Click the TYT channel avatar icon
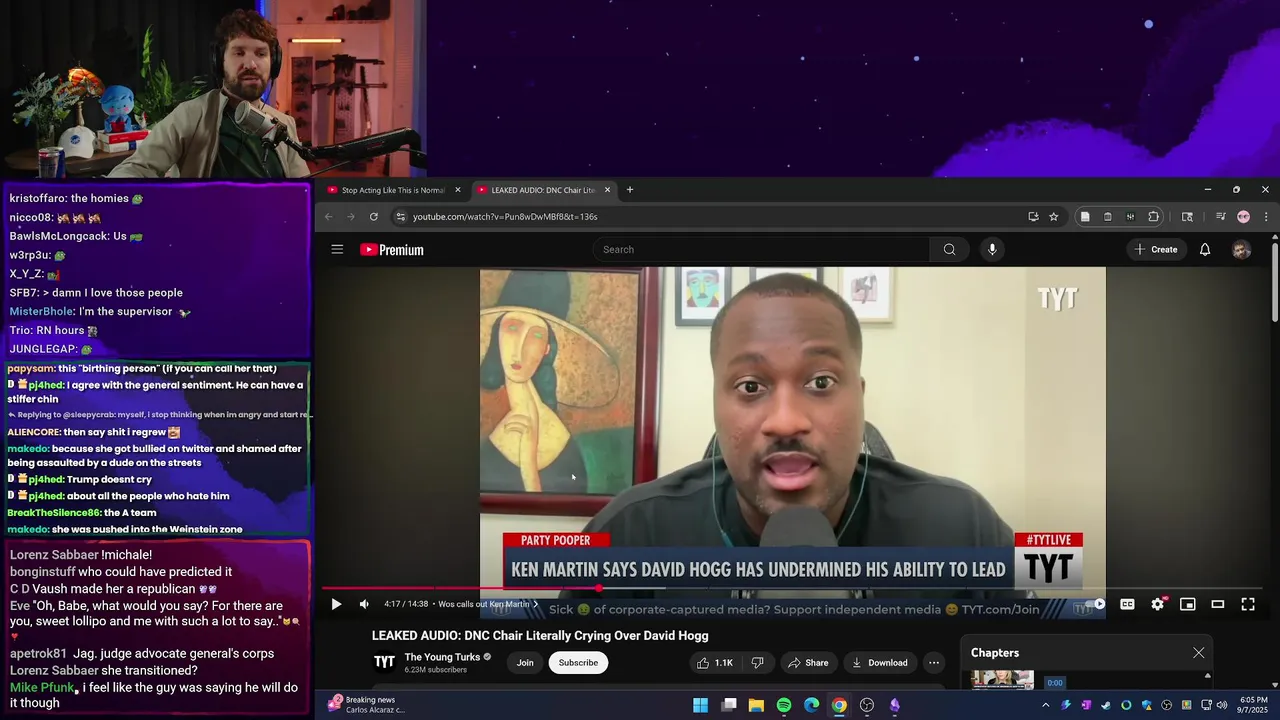 click(x=384, y=662)
